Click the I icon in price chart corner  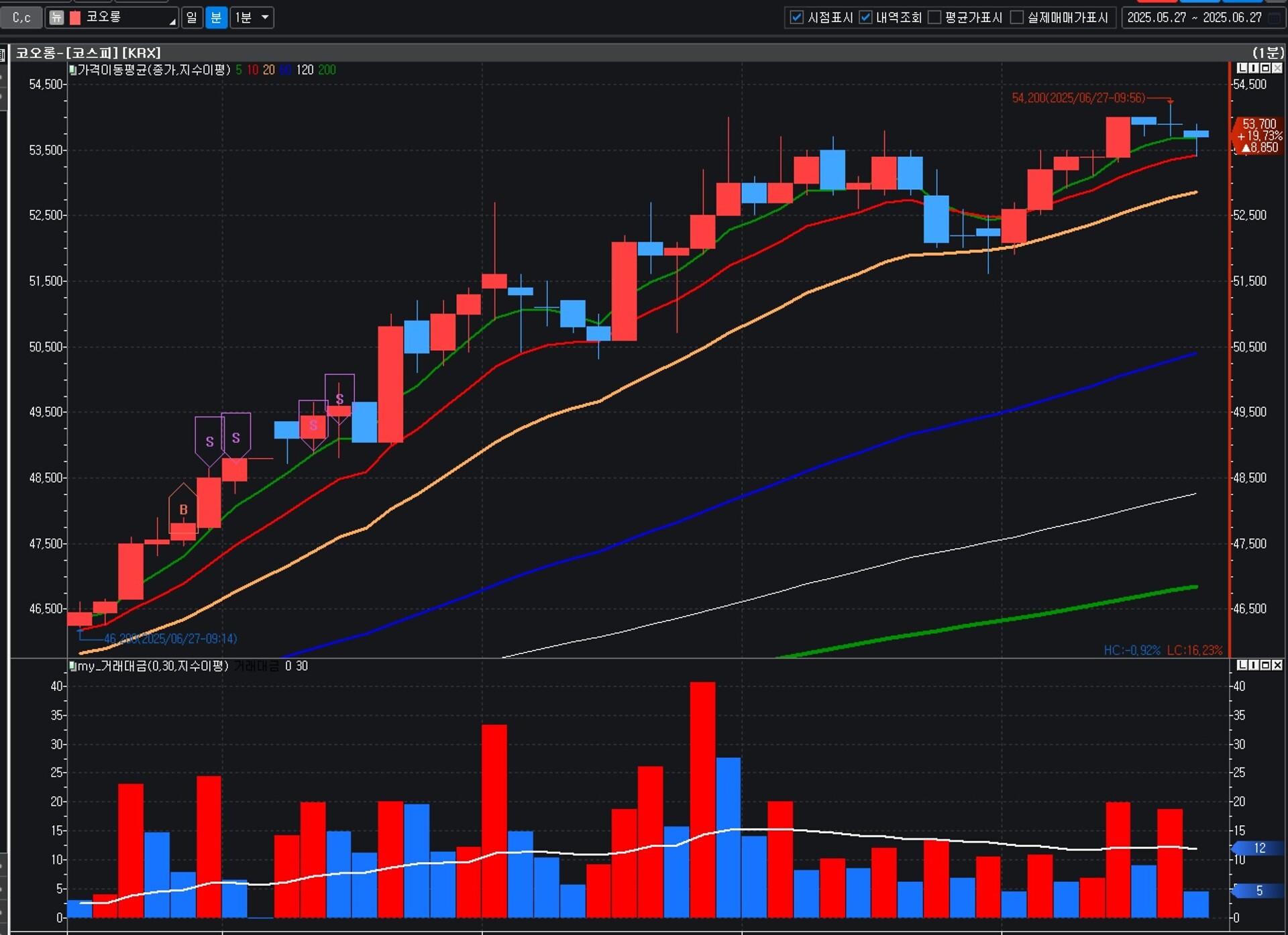(x=1253, y=68)
